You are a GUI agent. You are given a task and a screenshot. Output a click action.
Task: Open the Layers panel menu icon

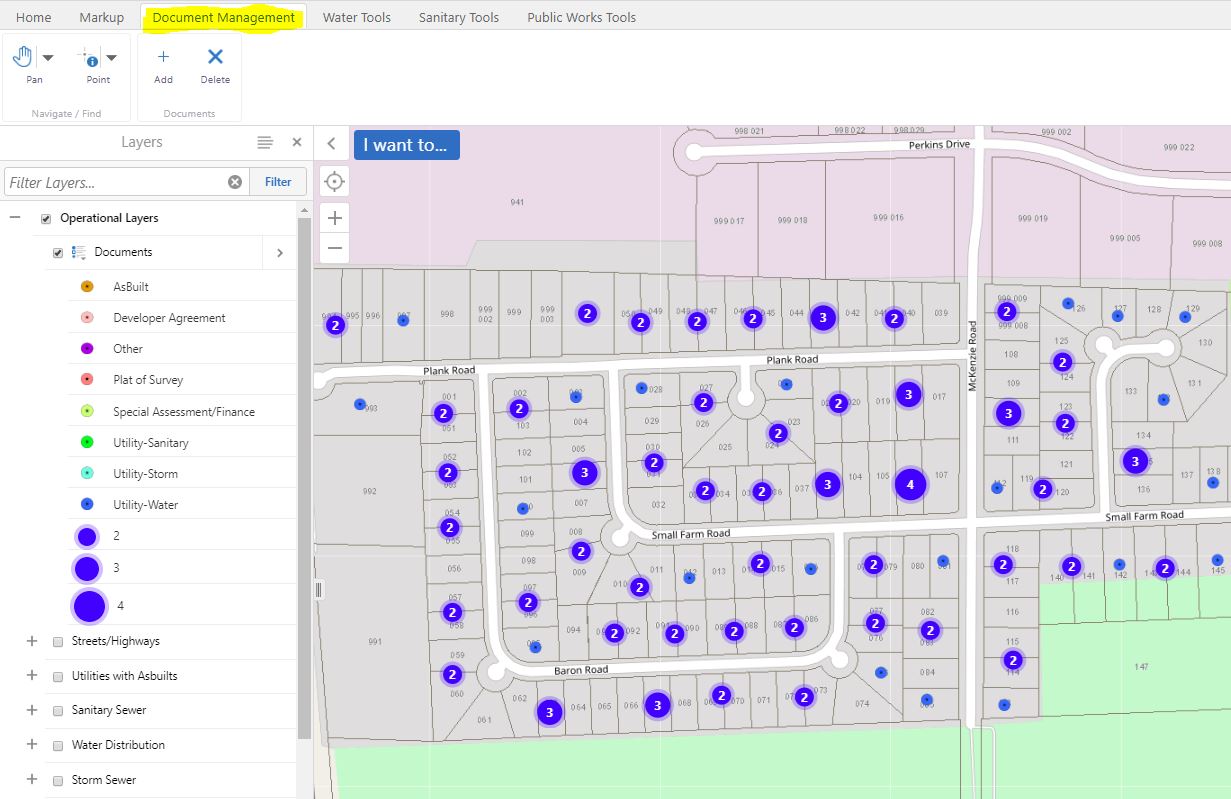pyautogui.click(x=265, y=143)
